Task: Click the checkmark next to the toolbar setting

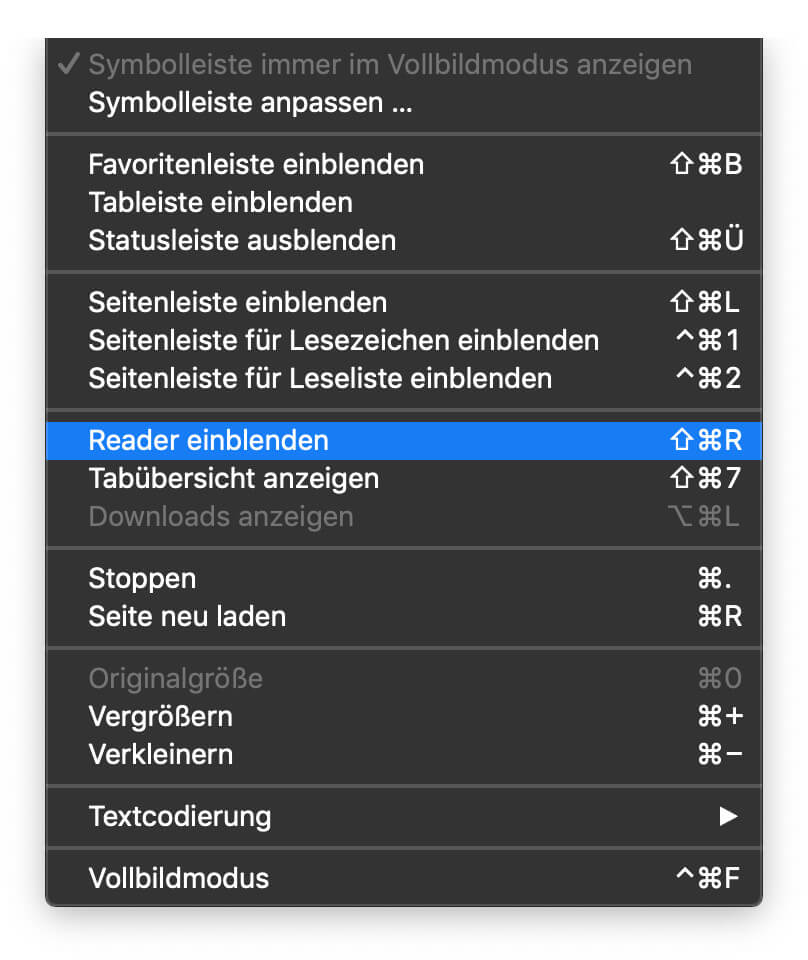Action: 68,63
